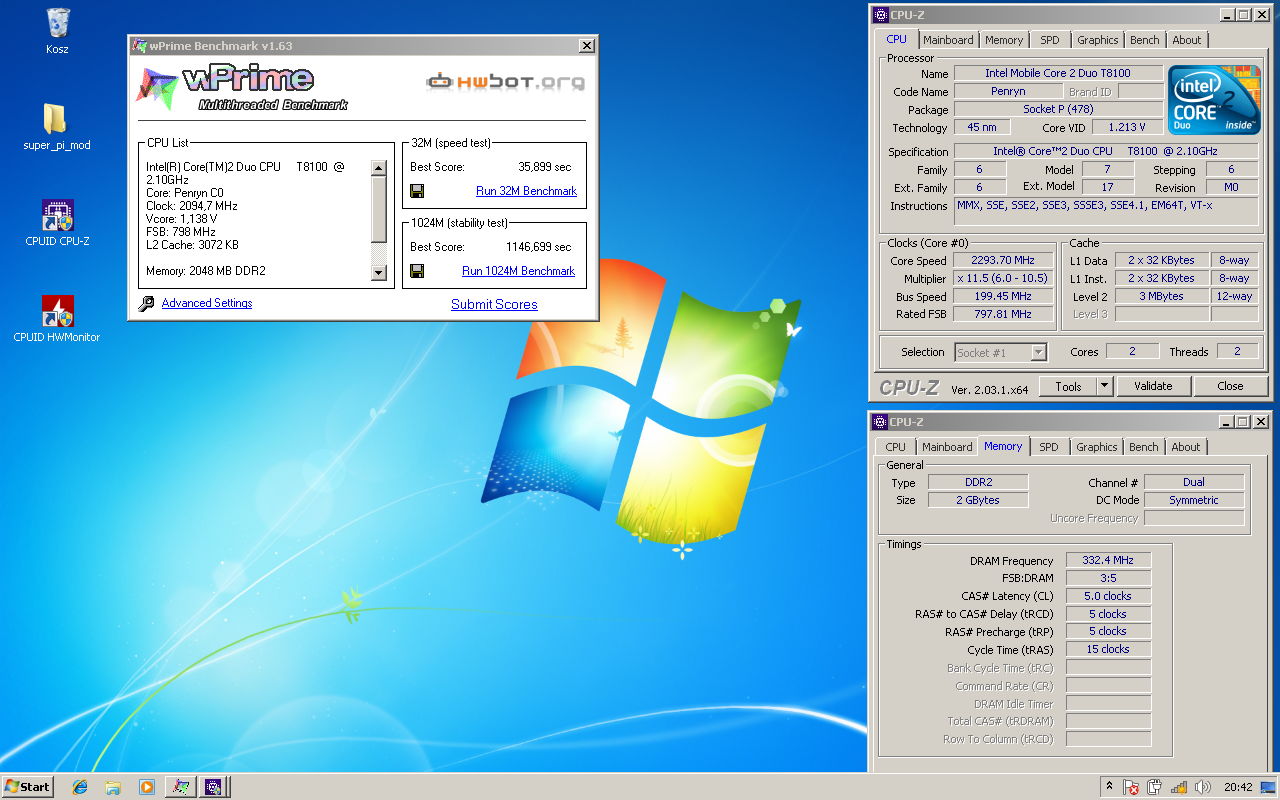1280x800 pixels.
Task: Open Graphics tab in upper CPU-Z
Action: click(1097, 40)
